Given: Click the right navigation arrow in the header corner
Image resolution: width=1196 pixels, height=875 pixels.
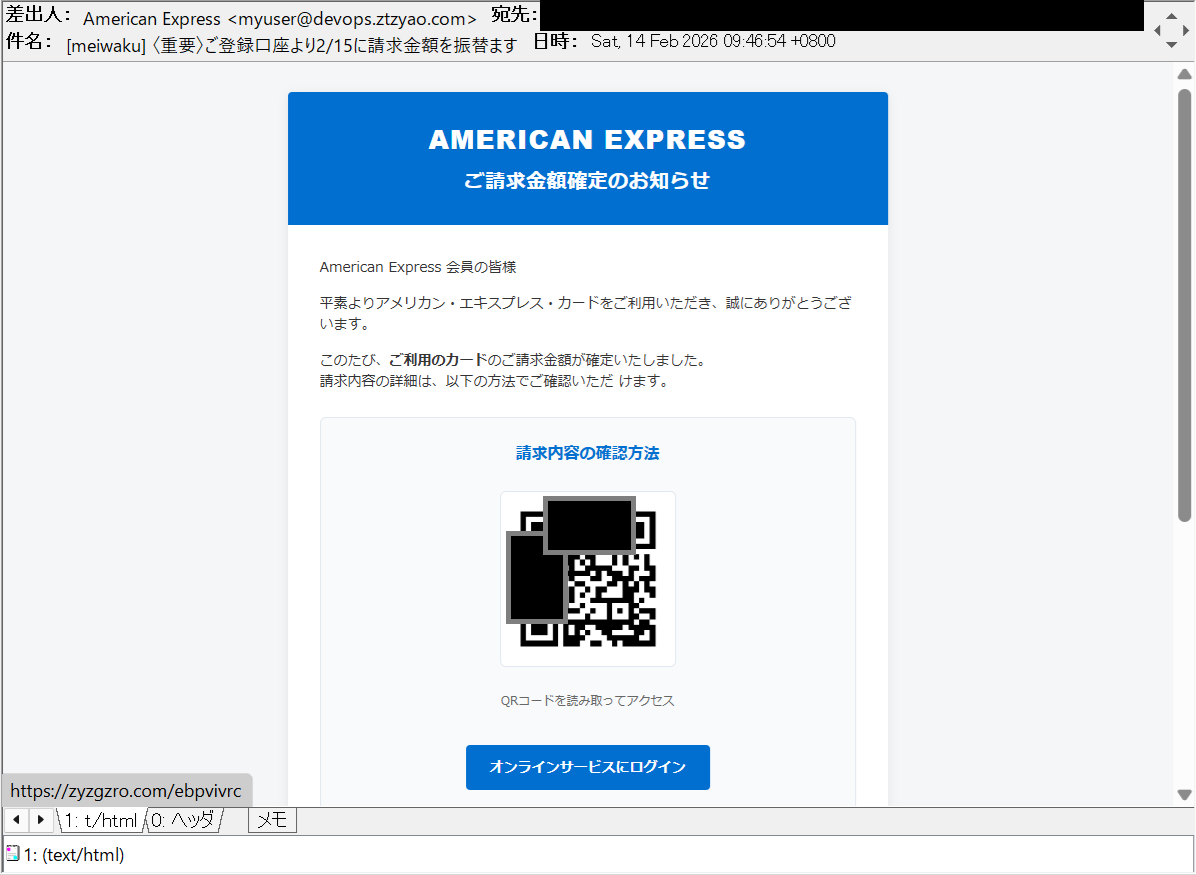Looking at the screenshot, I should tap(1186, 29).
